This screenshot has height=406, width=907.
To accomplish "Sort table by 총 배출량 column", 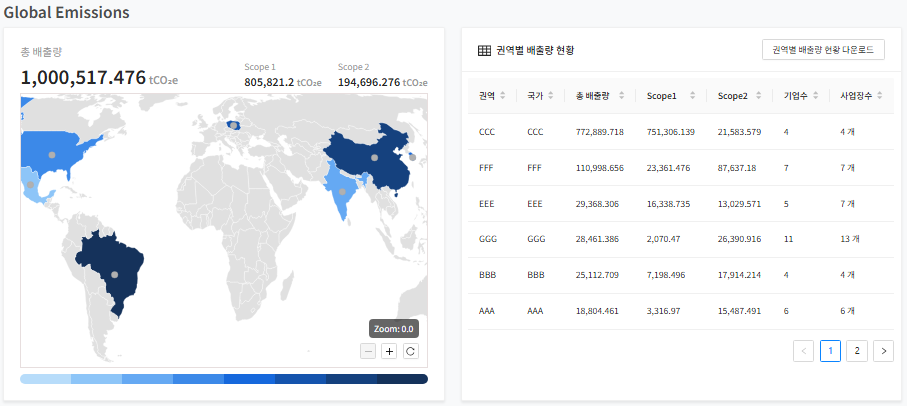I will click(x=600, y=96).
